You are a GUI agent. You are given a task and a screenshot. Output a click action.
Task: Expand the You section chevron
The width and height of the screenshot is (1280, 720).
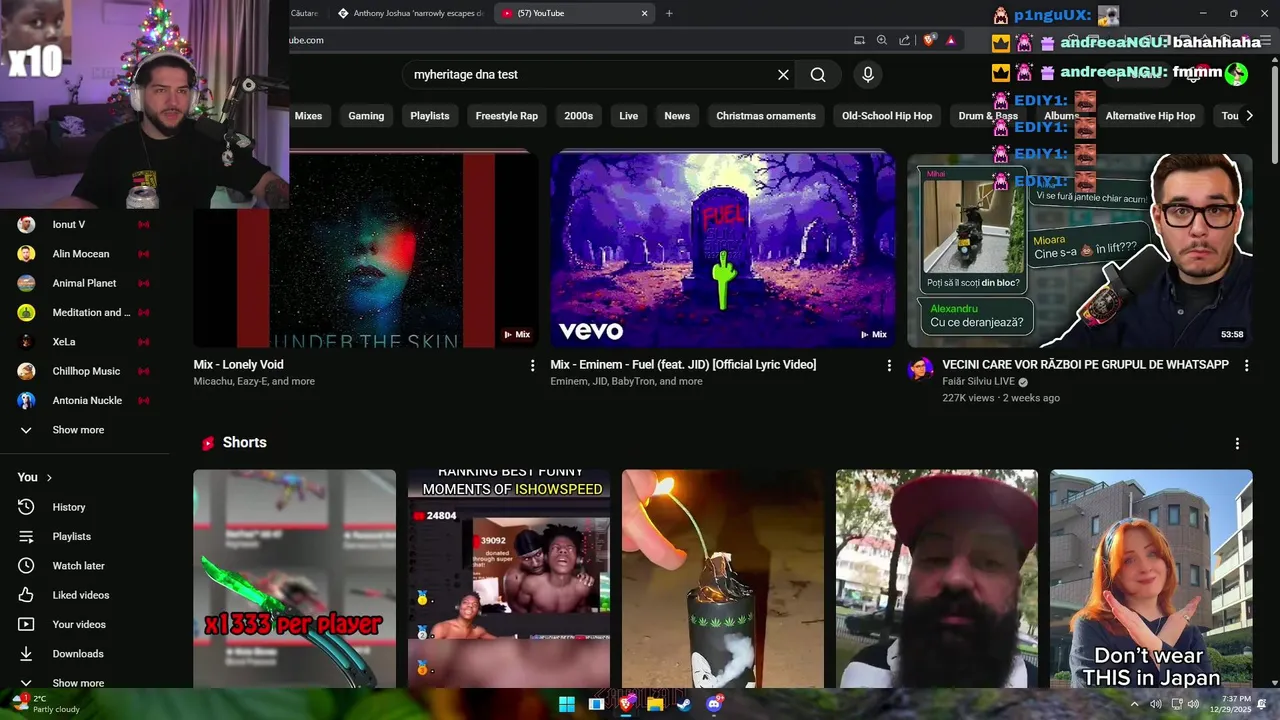pyautogui.click(x=49, y=478)
